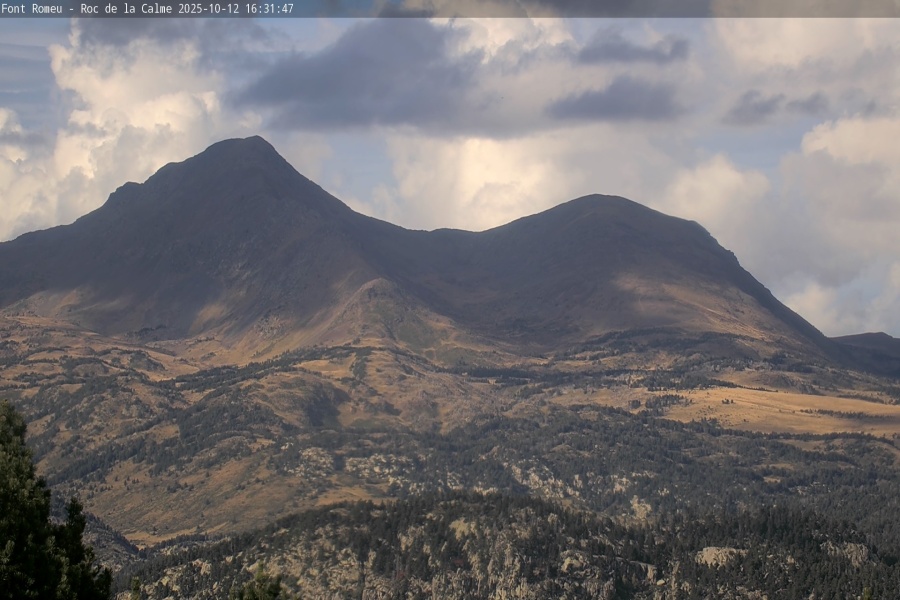The image size is (900, 600).
Task: Click the summit of the taller left peak
Action: (244, 141)
